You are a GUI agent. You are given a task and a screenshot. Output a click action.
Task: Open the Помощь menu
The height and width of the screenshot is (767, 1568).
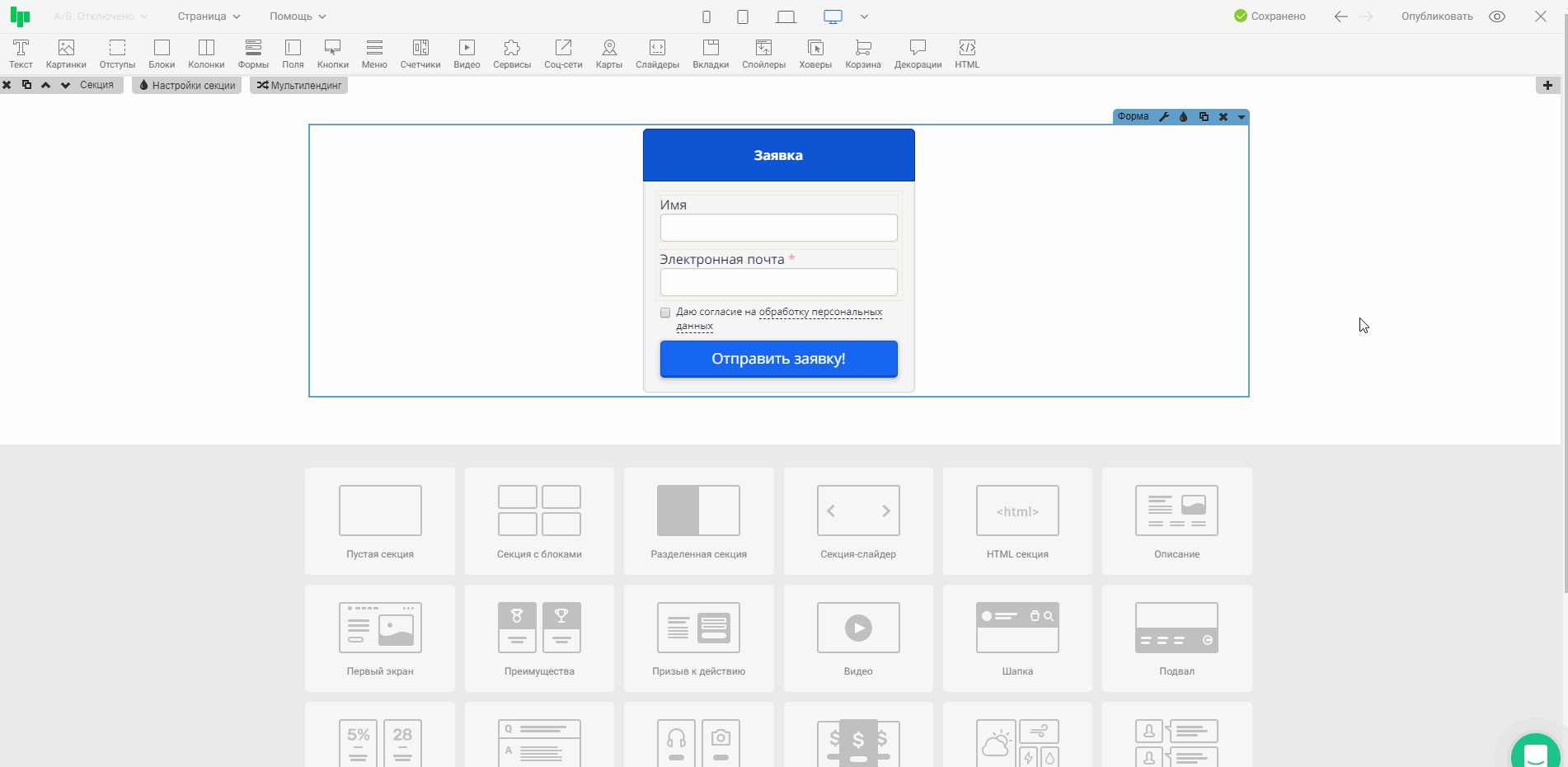pos(298,16)
